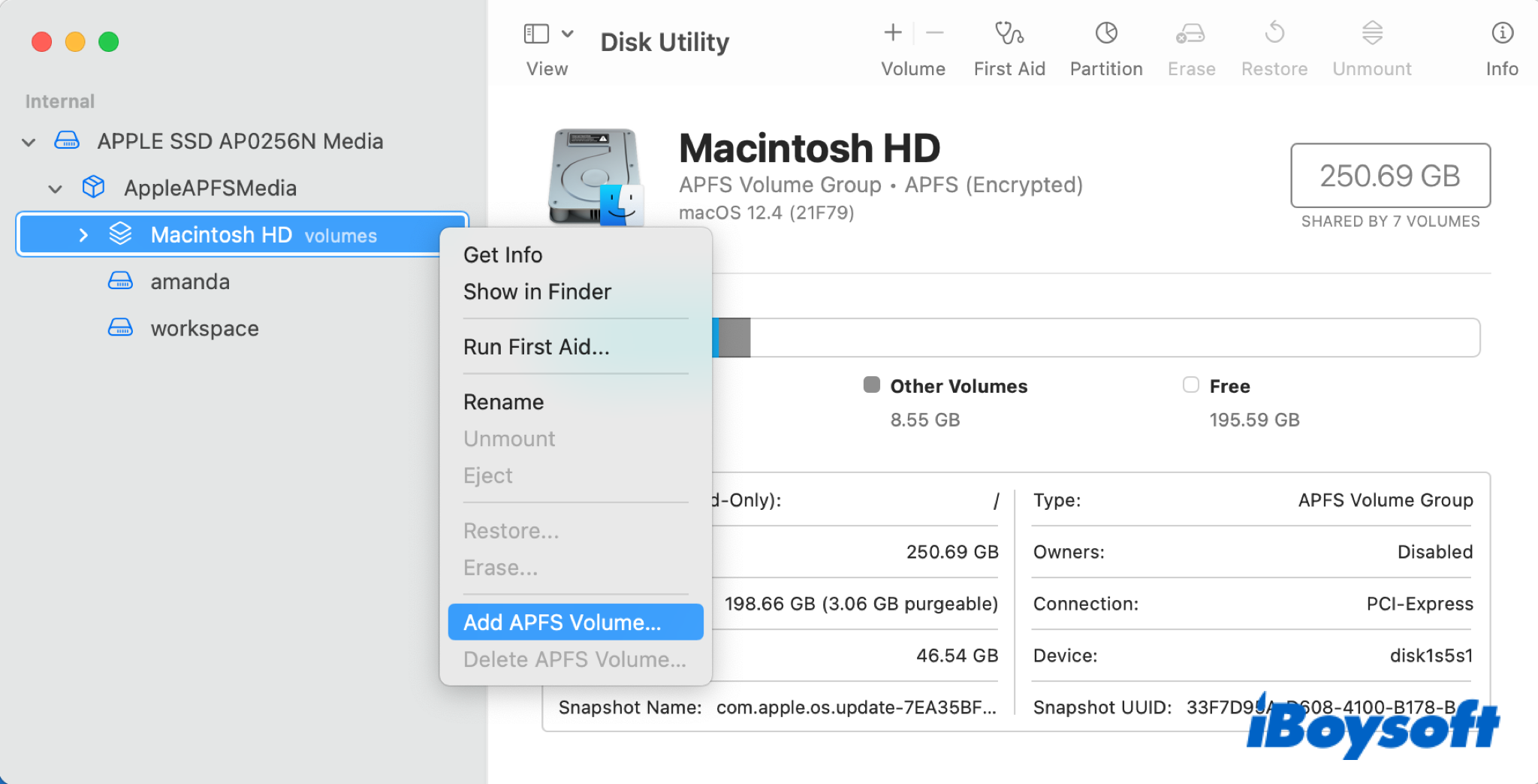Screen dimensions: 1538x784
Task: Choose Run First Aid menu entry
Action: (x=536, y=347)
